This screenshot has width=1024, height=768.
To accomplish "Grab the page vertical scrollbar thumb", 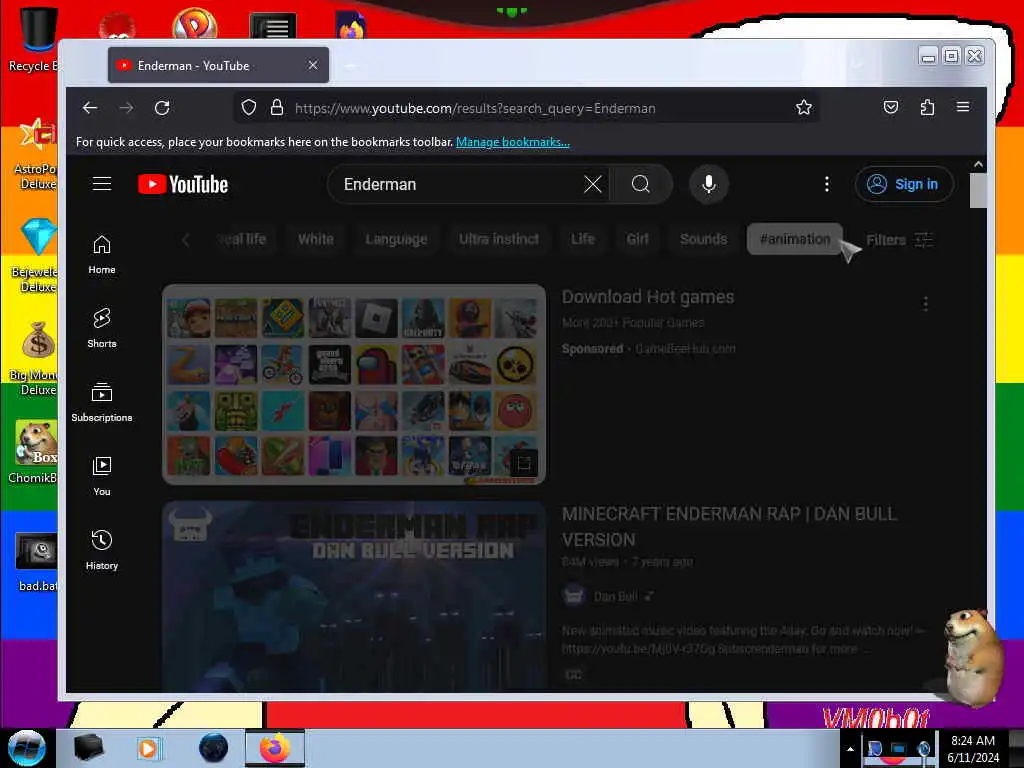I will 978,190.
